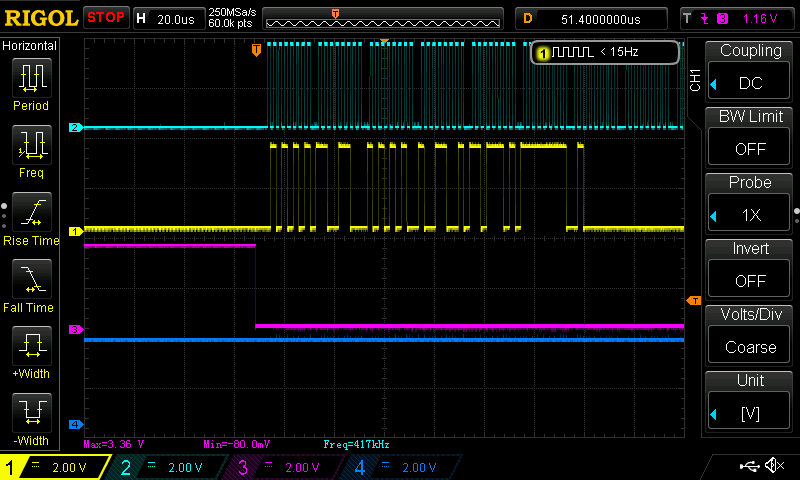Select the channel 3 tab at bottom
800x480 pixels.
pos(285,467)
